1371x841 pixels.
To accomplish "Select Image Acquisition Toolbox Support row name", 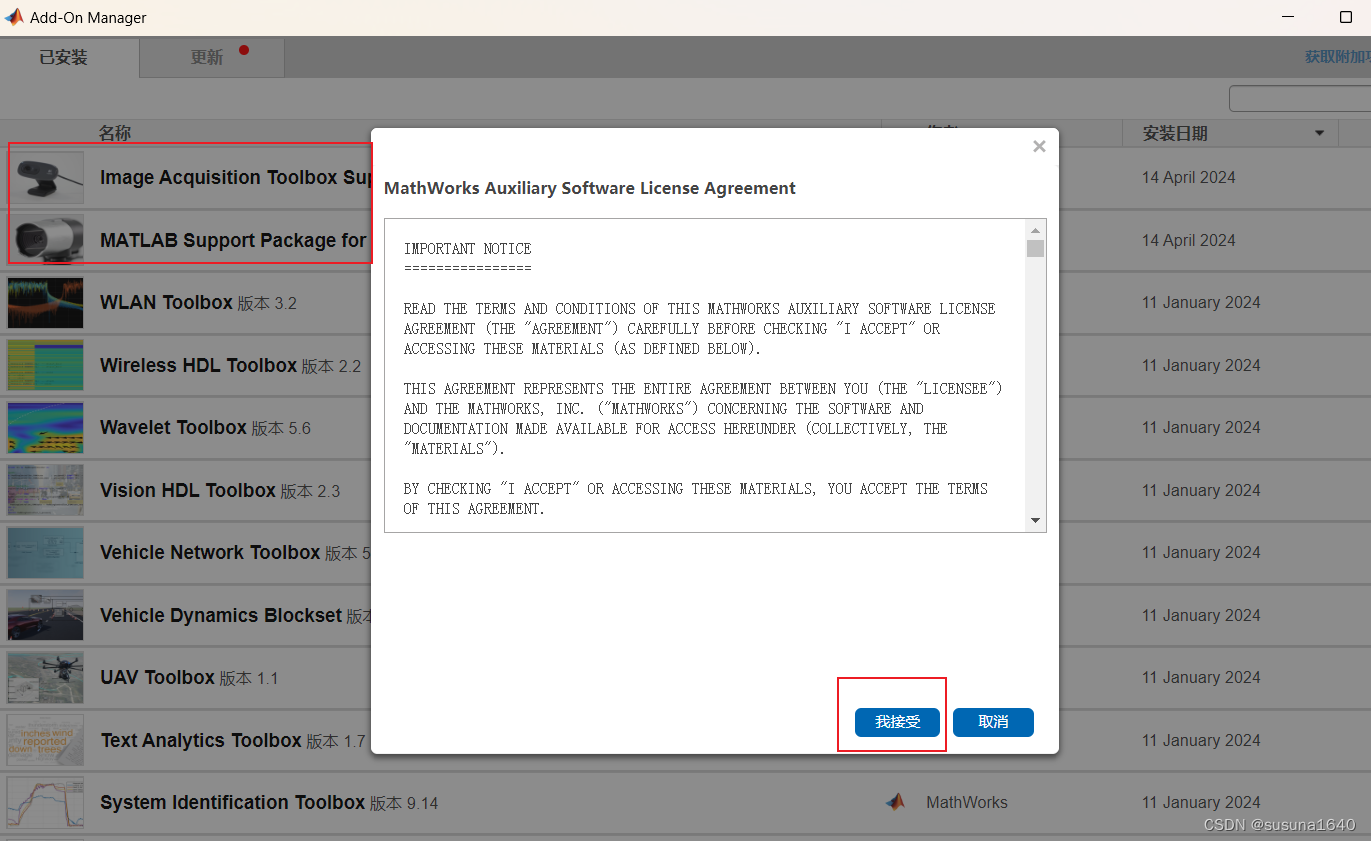I will click(x=235, y=177).
